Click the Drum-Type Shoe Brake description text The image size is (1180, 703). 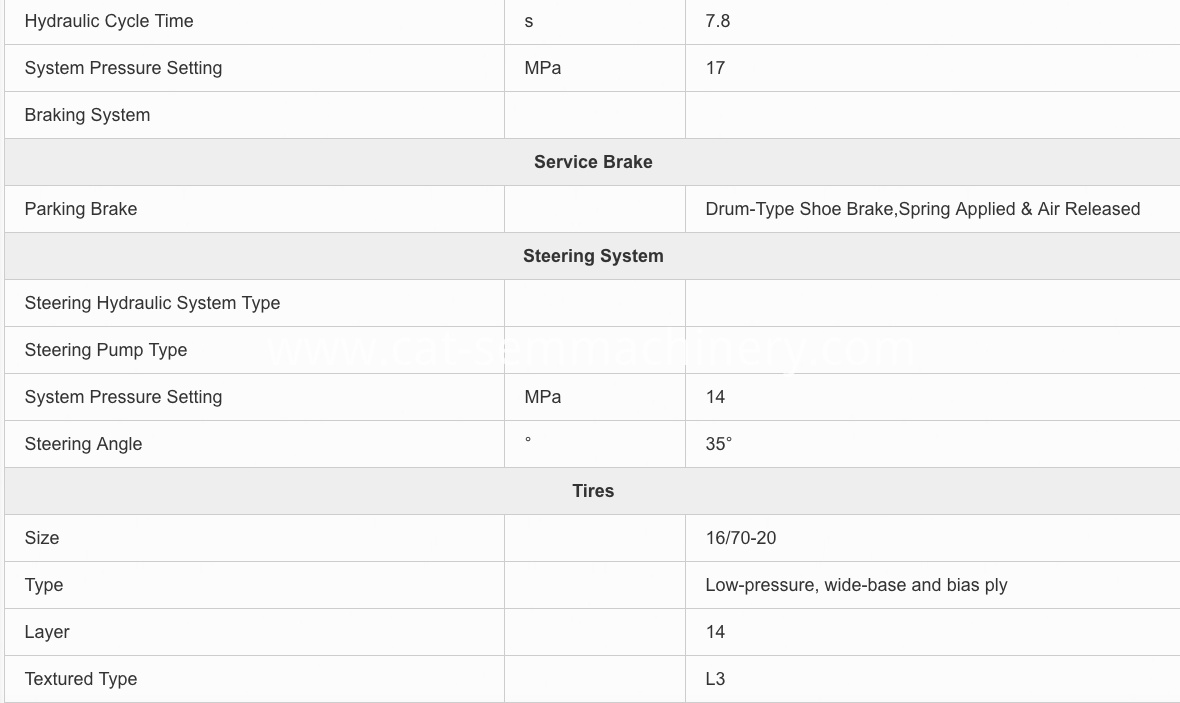coord(923,209)
